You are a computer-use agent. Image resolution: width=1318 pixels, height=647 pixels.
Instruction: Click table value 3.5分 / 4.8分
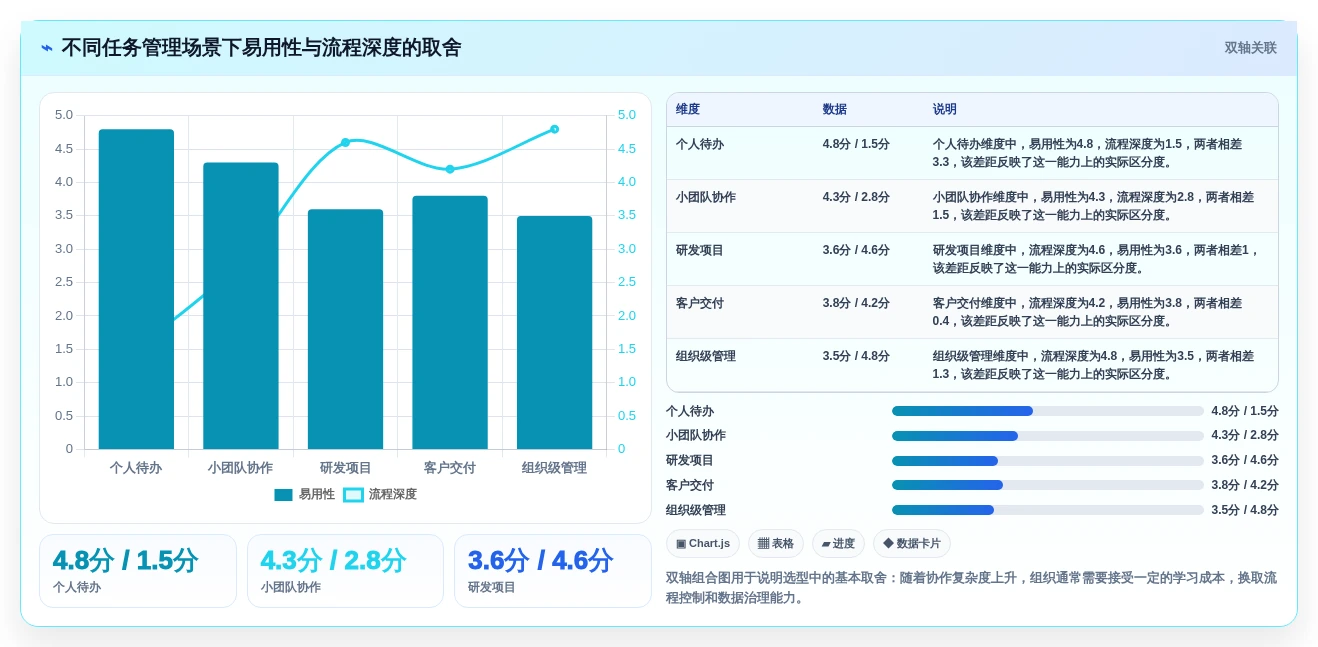click(856, 356)
